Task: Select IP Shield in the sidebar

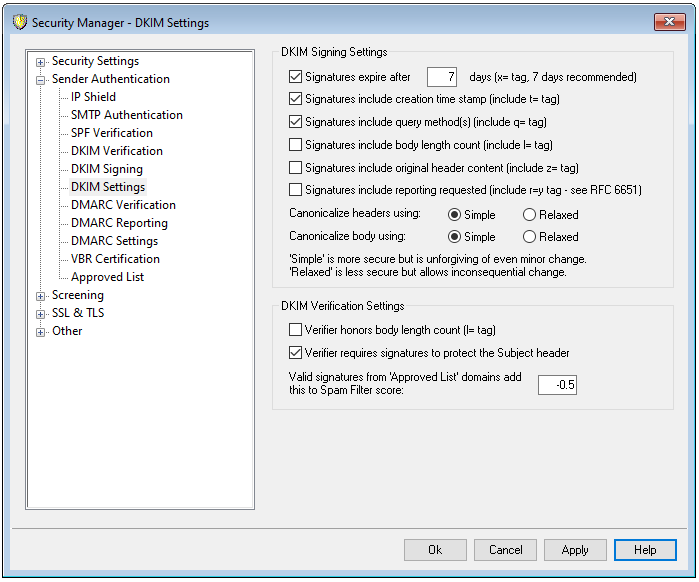Action: point(93,97)
